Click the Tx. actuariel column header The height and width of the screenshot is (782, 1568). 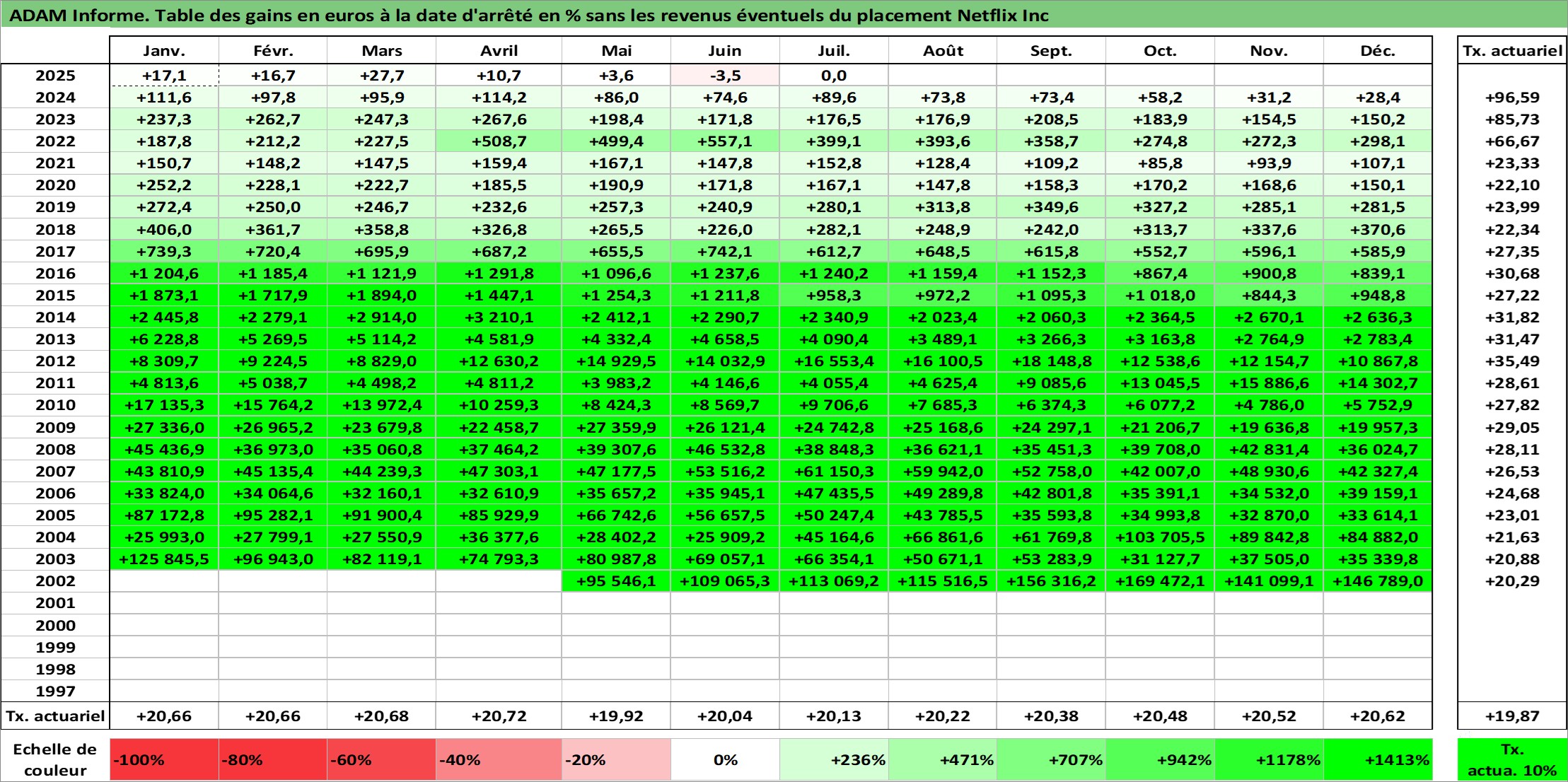point(1512,50)
